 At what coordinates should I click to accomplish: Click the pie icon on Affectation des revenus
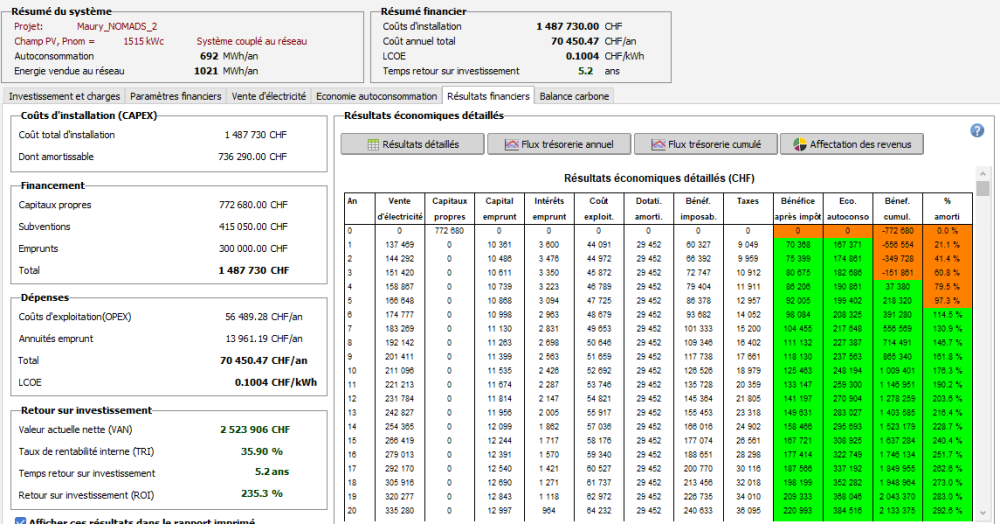tap(798, 144)
